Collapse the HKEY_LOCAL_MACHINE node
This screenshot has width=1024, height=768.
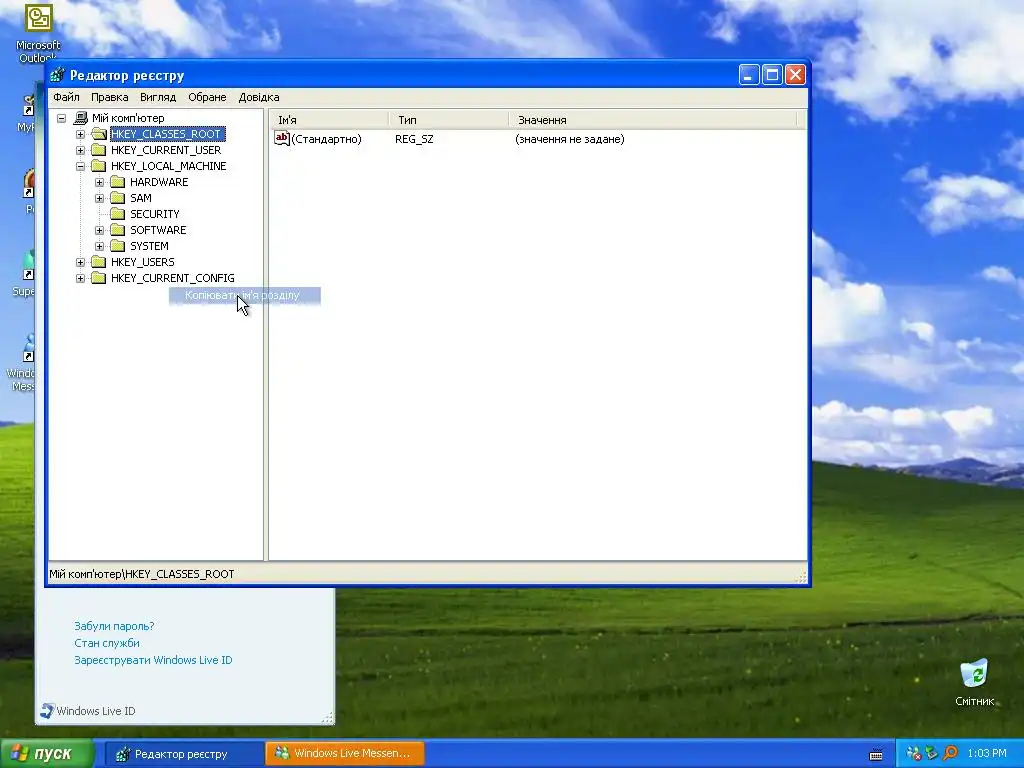click(80, 167)
